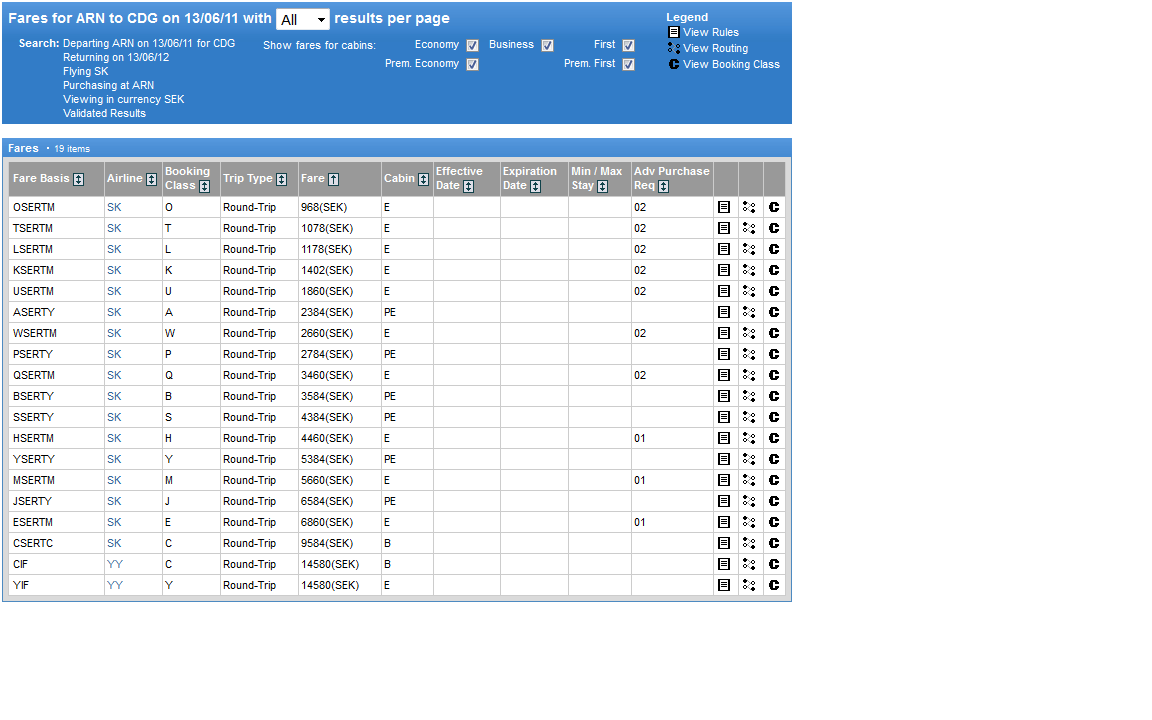Image resolution: width=1152 pixels, height=720 pixels.
Task: View booking class for LSERTM fare
Action: (x=774, y=249)
